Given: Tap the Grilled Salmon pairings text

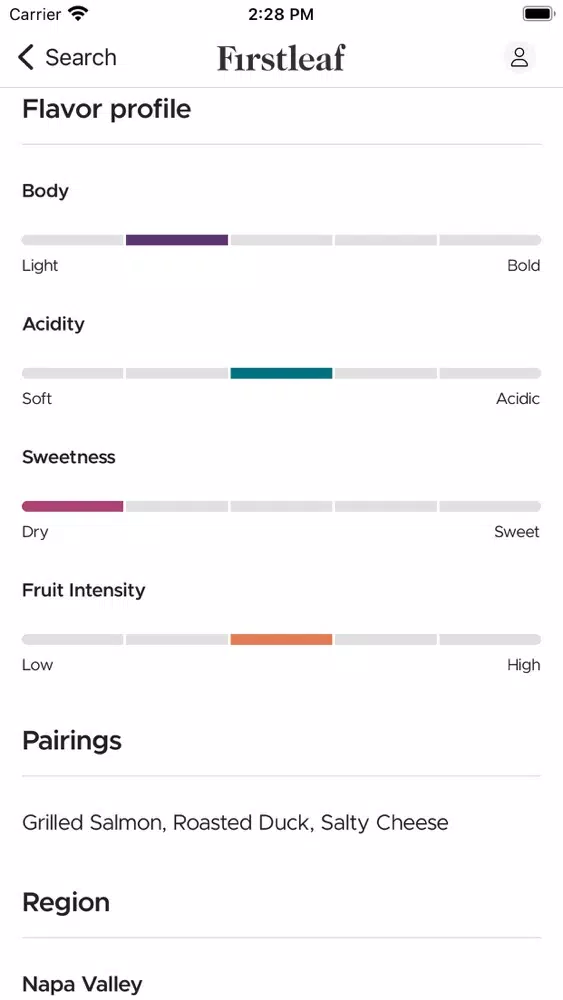Looking at the screenshot, I should click(235, 823).
